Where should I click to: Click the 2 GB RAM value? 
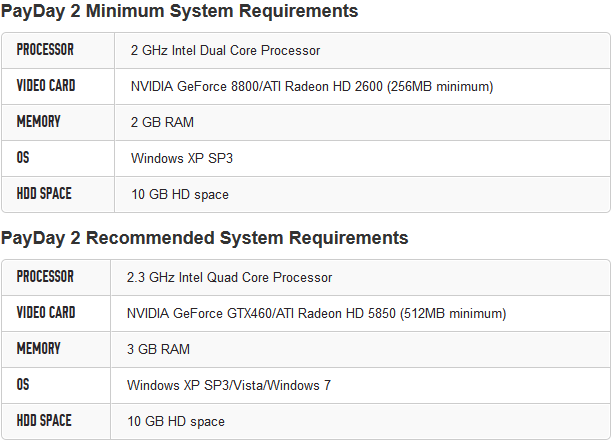point(162,123)
